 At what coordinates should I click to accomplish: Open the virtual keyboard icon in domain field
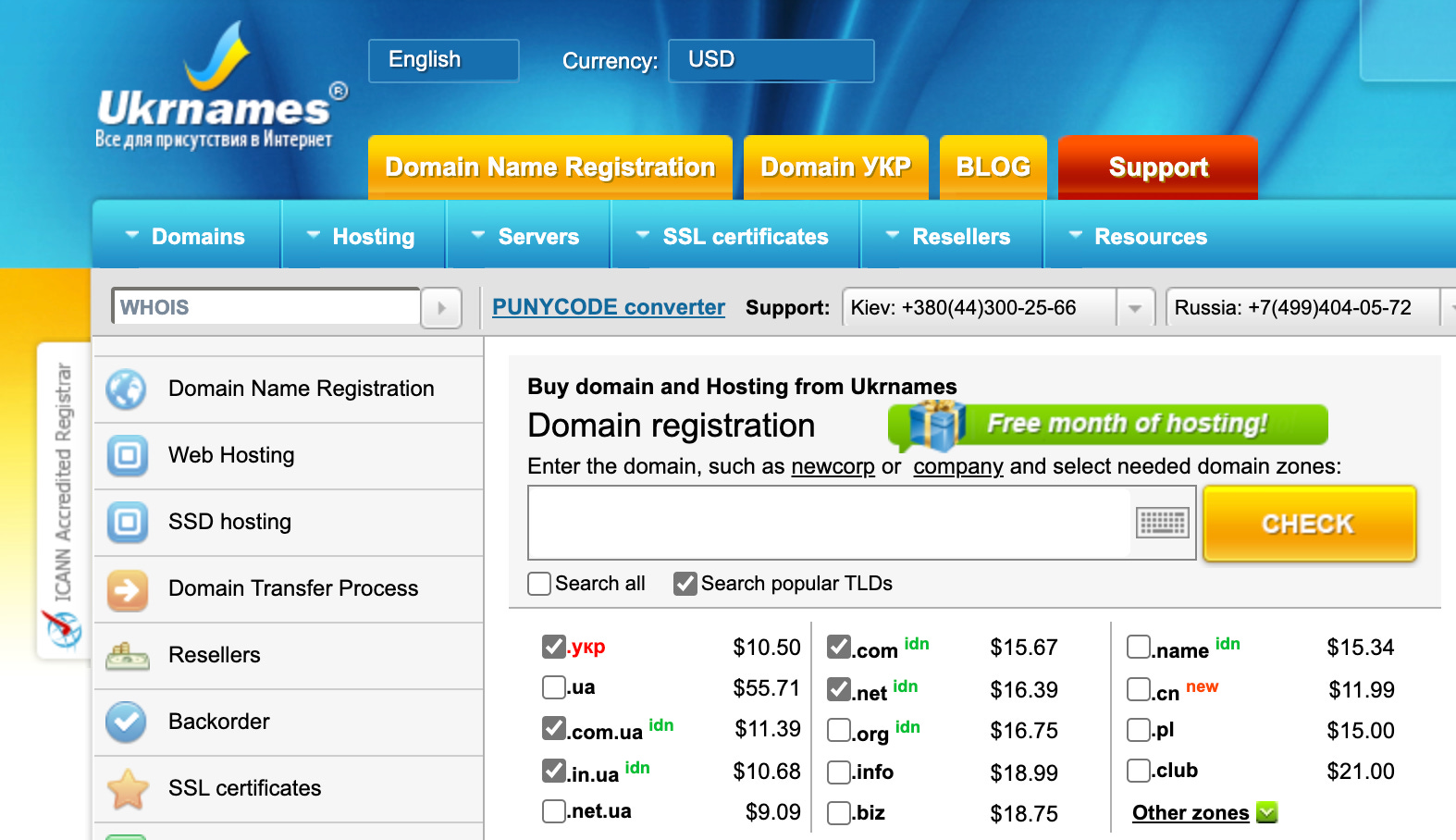click(x=1162, y=523)
